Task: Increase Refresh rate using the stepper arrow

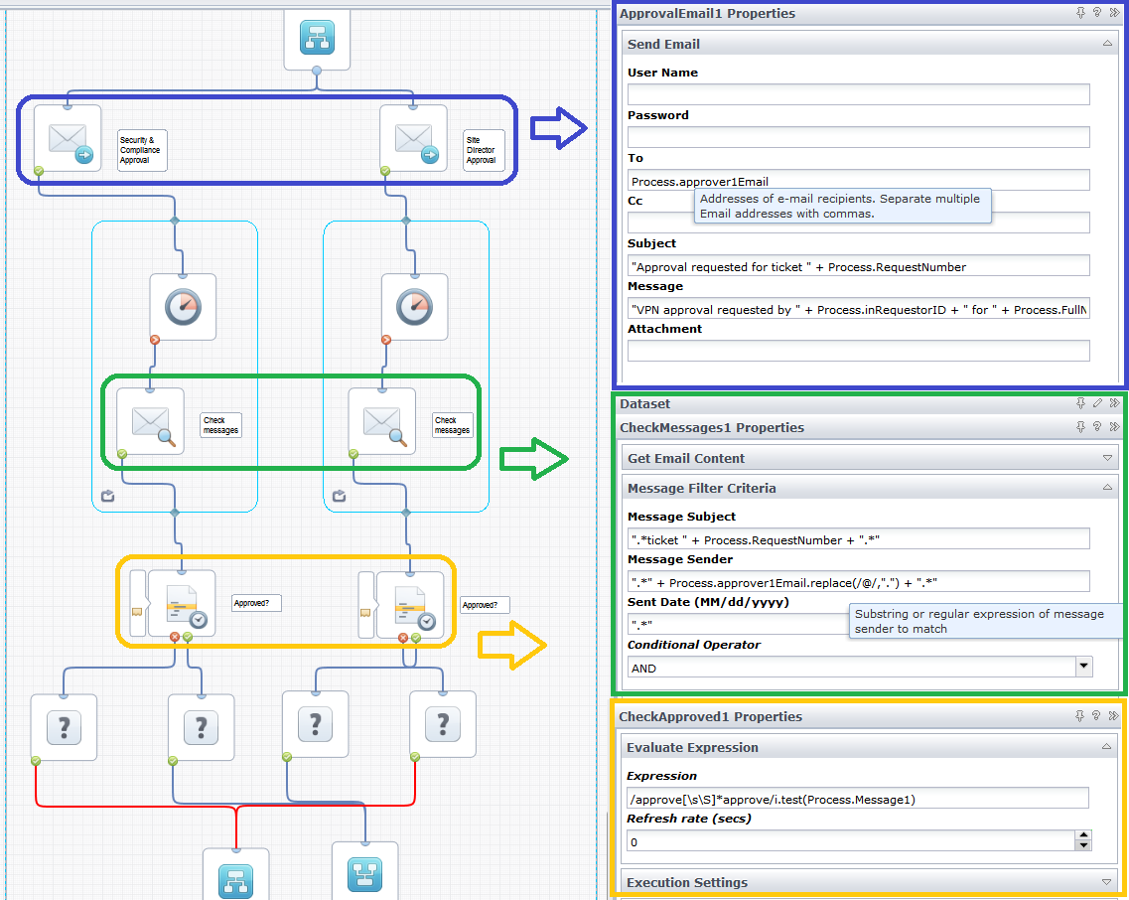Action: 1083,835
